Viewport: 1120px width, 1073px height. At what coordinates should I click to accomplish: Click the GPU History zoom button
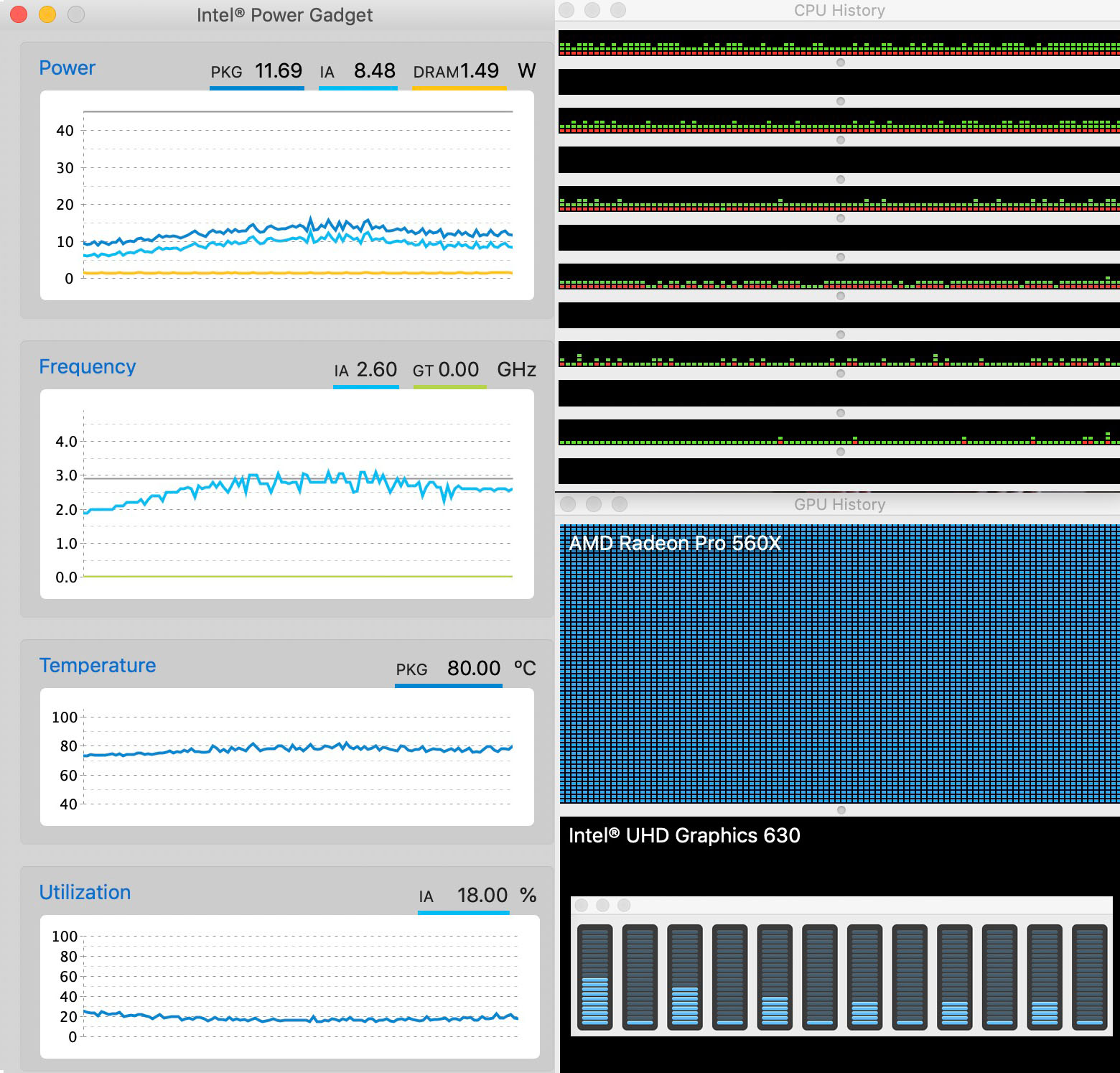pyautogui.click(x=620, y=504)
